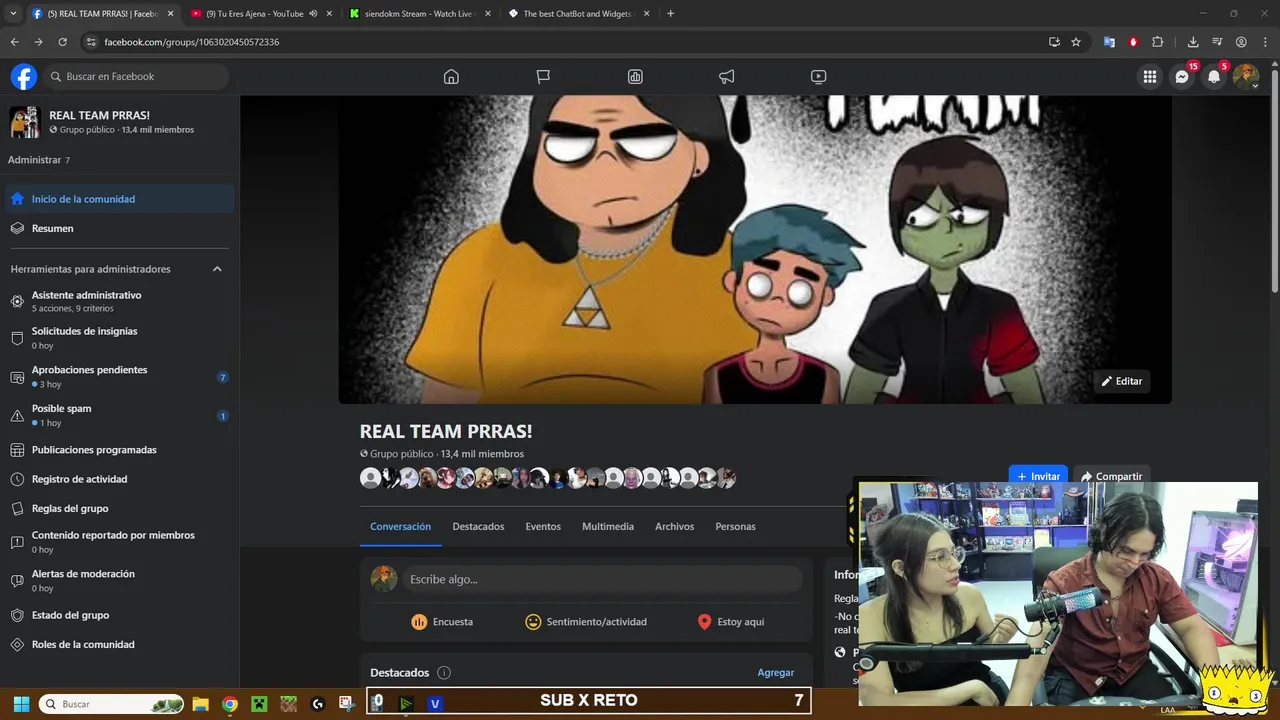This screenshot has width=1280, height=720.
Task: Open the Extensions puzzle icon
Action: [1158, 42]
